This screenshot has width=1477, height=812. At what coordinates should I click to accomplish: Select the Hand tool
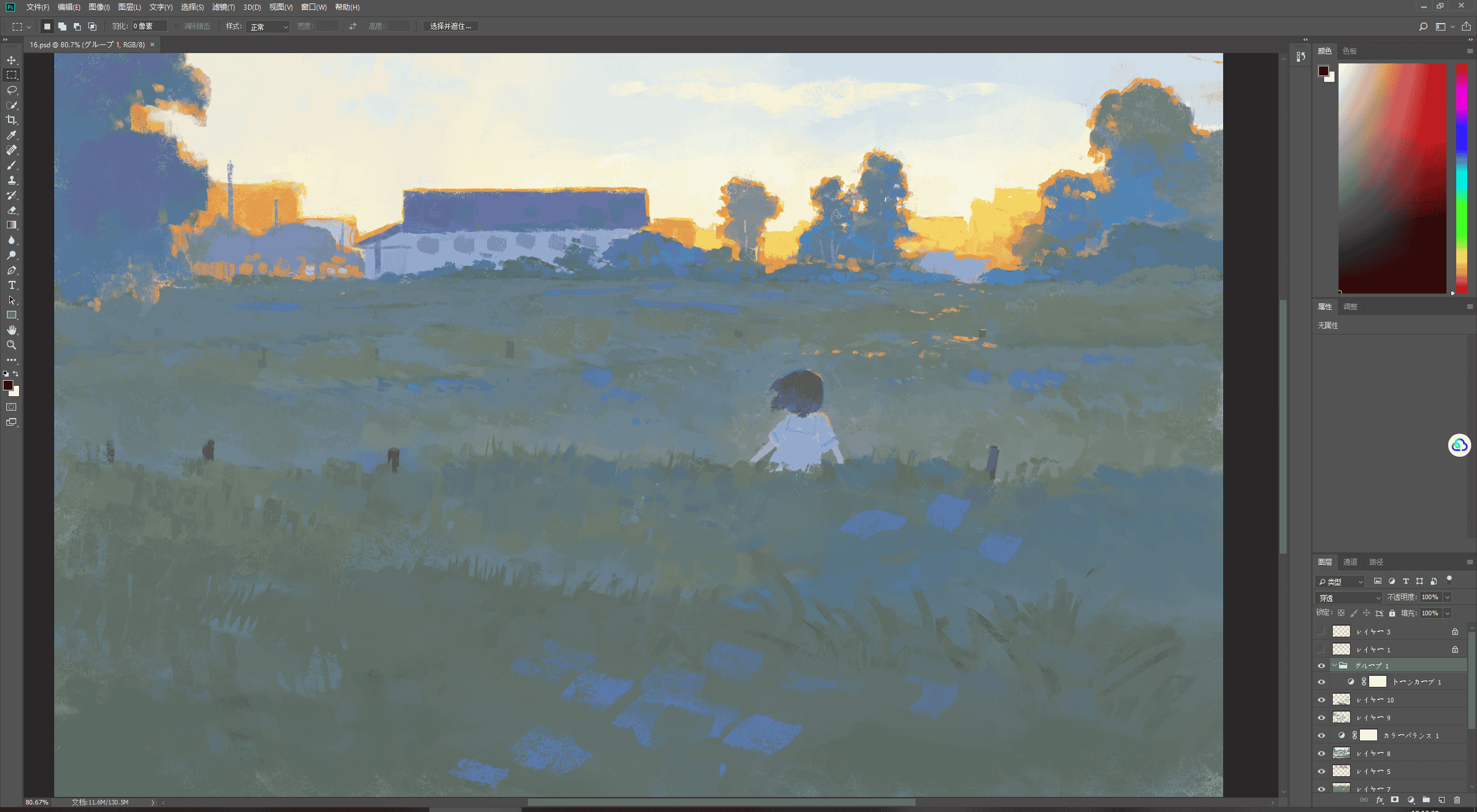(x=12, y=330)
